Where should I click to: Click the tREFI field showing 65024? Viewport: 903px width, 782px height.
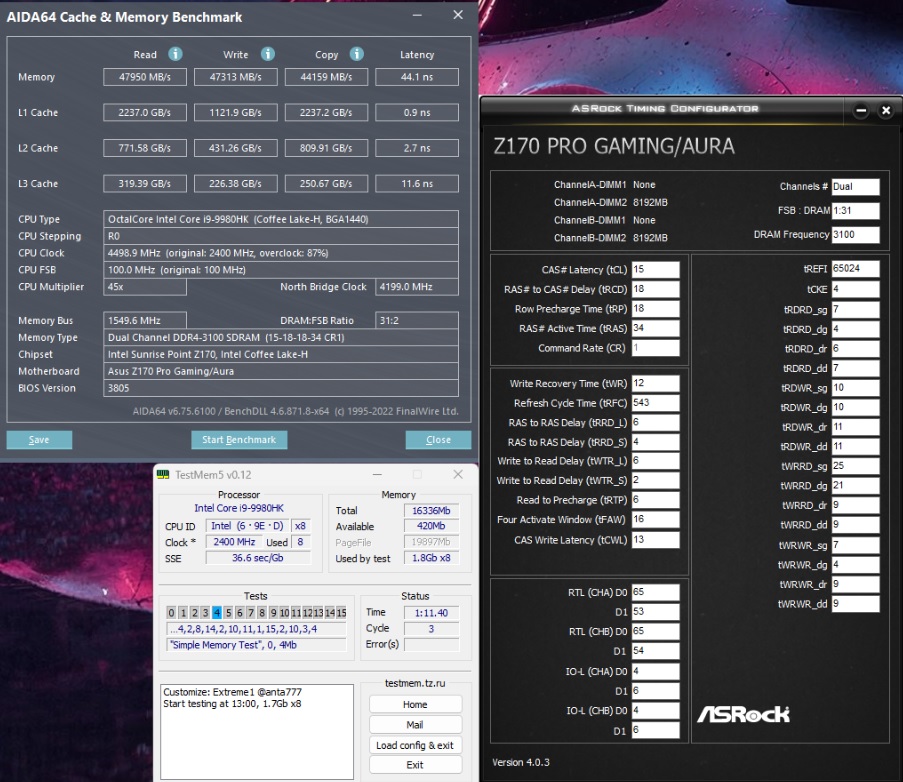(x=855, y=268)
